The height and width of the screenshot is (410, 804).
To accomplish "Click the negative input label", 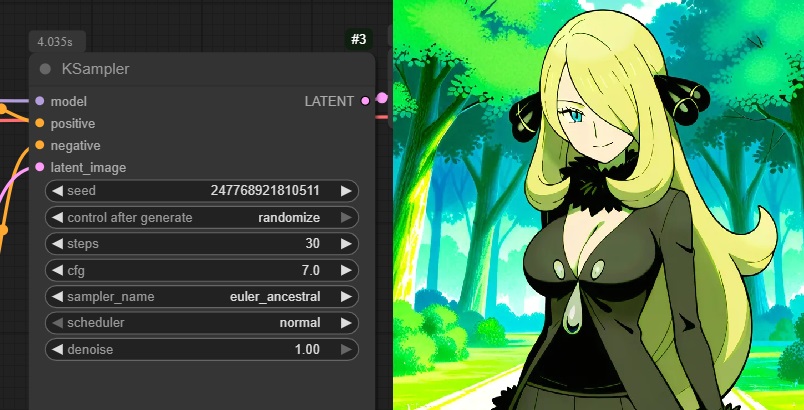I will [75, 146].
